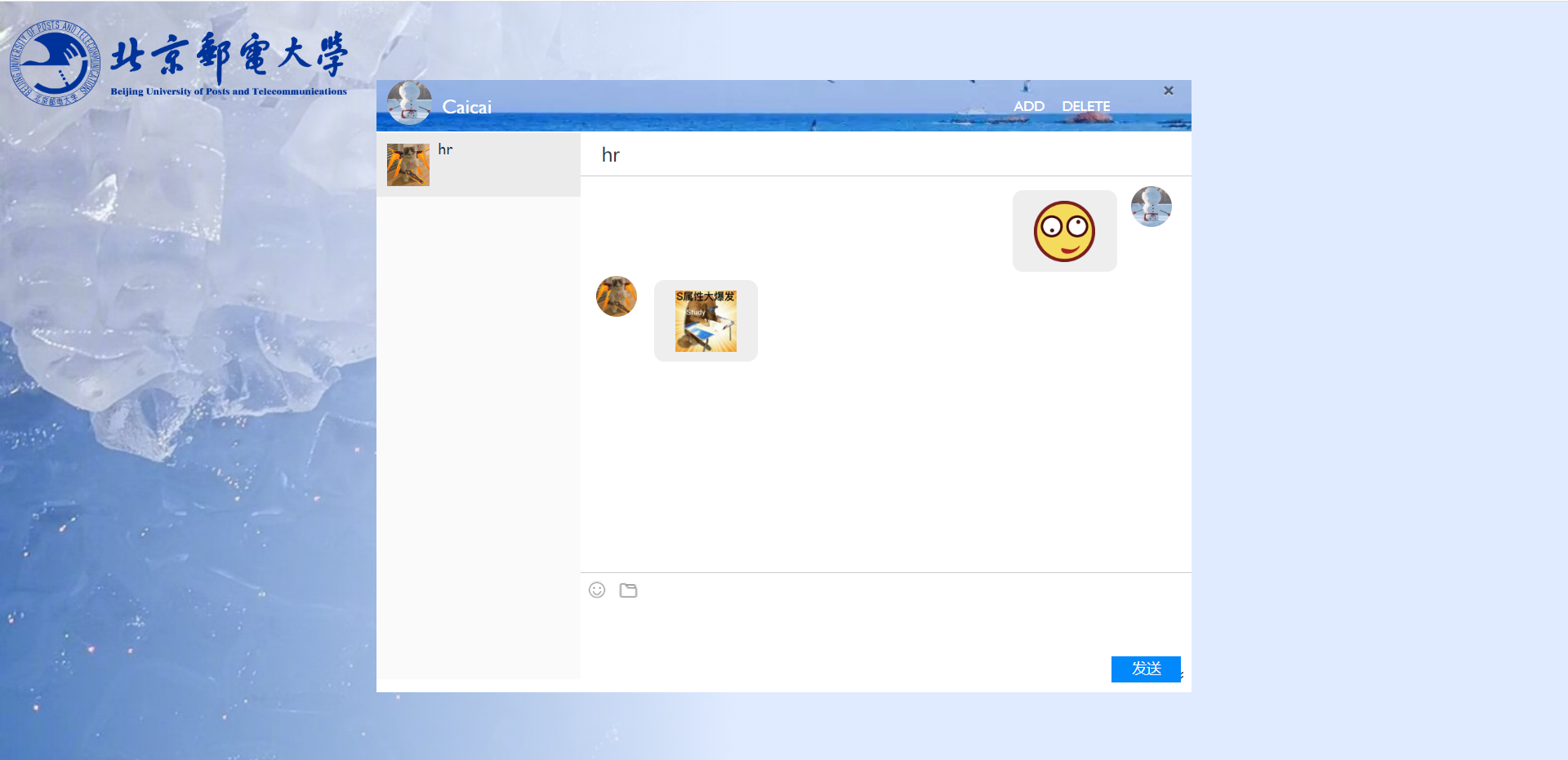Click empty area below hr contact

[x=478, y=433]
